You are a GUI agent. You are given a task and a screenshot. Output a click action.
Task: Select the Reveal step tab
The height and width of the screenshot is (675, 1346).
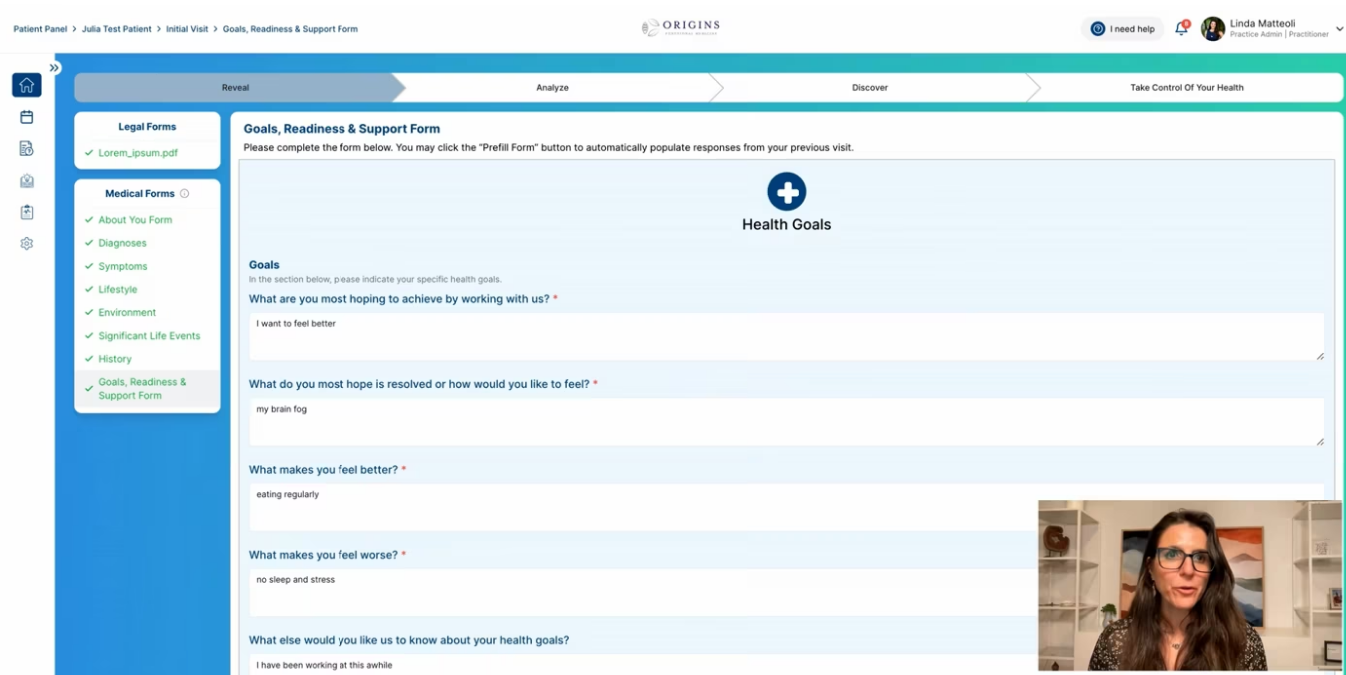coord(235,88)
